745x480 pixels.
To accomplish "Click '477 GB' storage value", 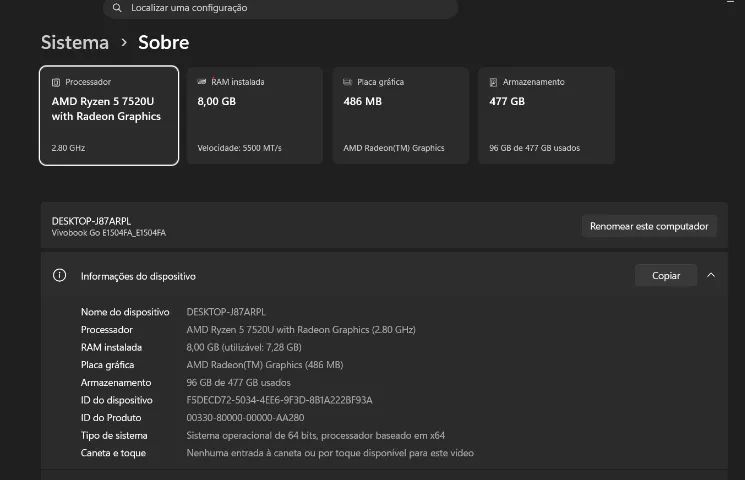I will tap(507, 101).
